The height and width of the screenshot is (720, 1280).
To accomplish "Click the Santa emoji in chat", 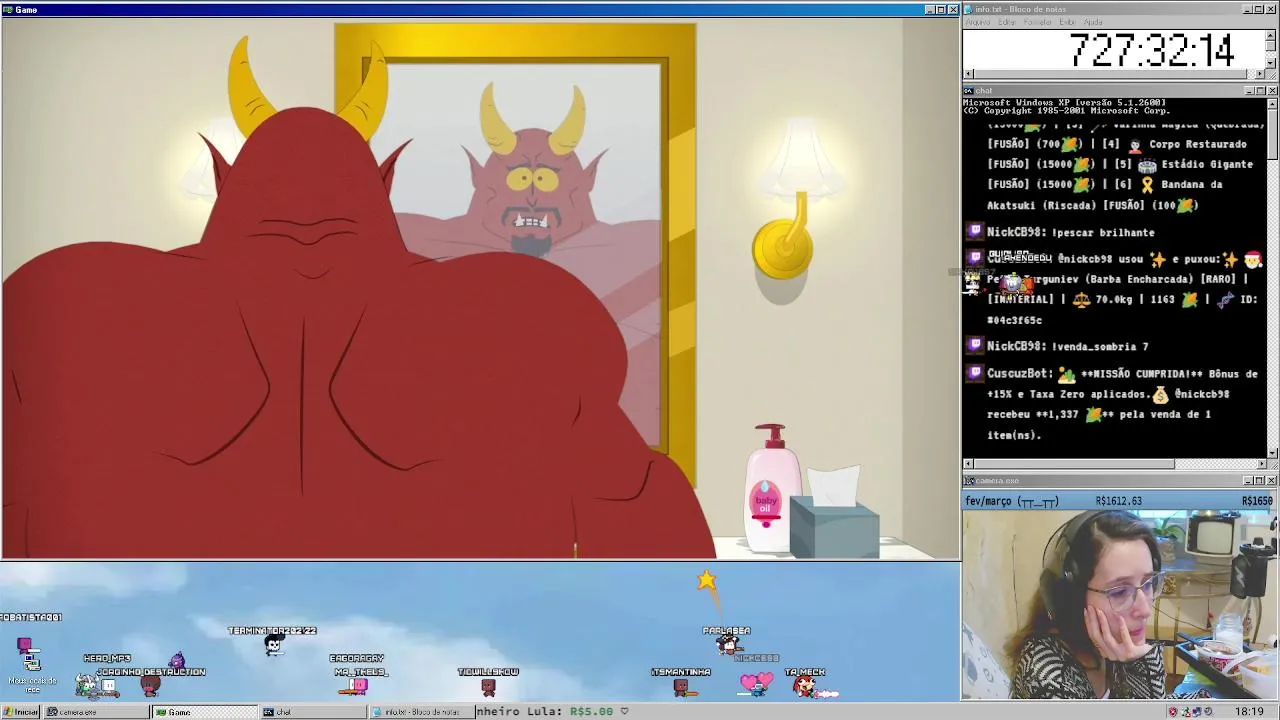I will click(1252, 259).
